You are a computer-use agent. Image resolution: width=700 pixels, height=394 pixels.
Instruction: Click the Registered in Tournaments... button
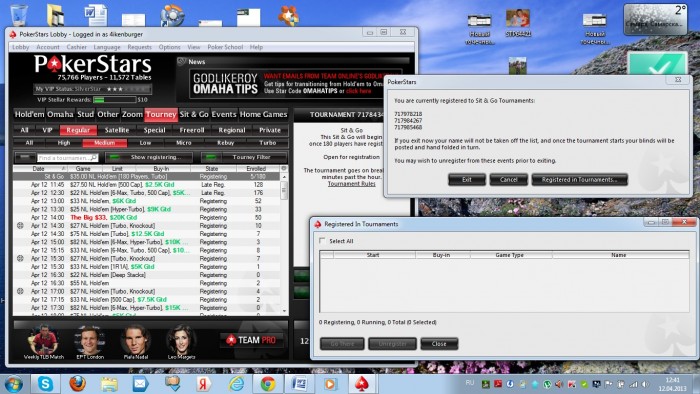pos(579,179)
